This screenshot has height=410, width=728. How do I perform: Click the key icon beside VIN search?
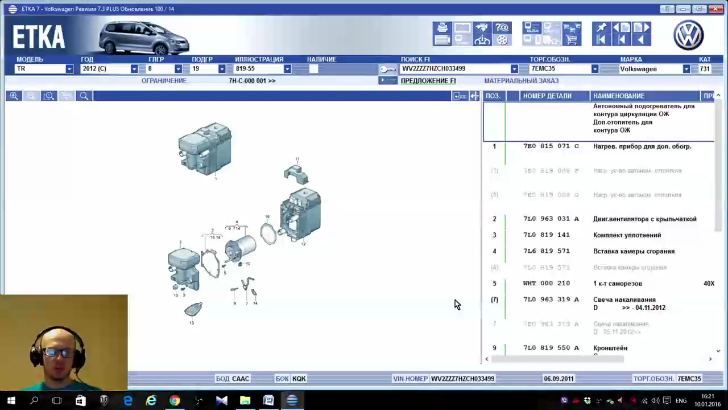(x=388, y=69)
